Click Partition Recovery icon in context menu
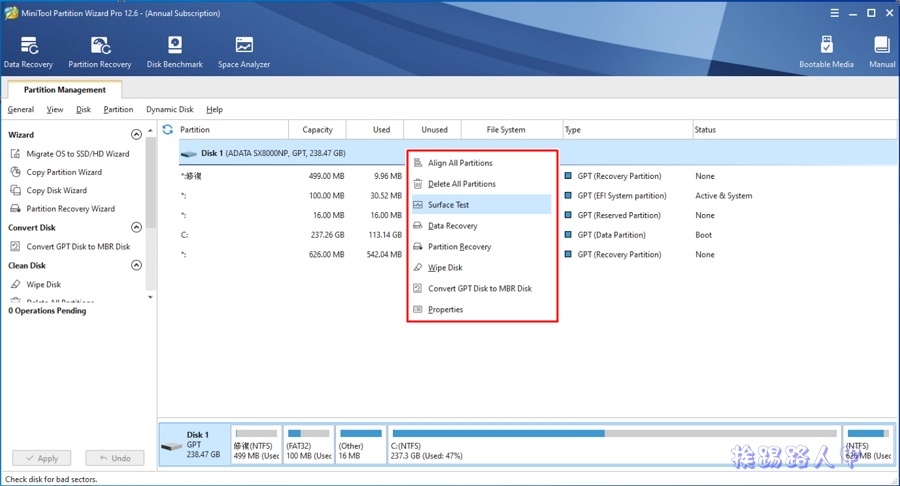Screen dimensions: 900x486 [418, 247]
